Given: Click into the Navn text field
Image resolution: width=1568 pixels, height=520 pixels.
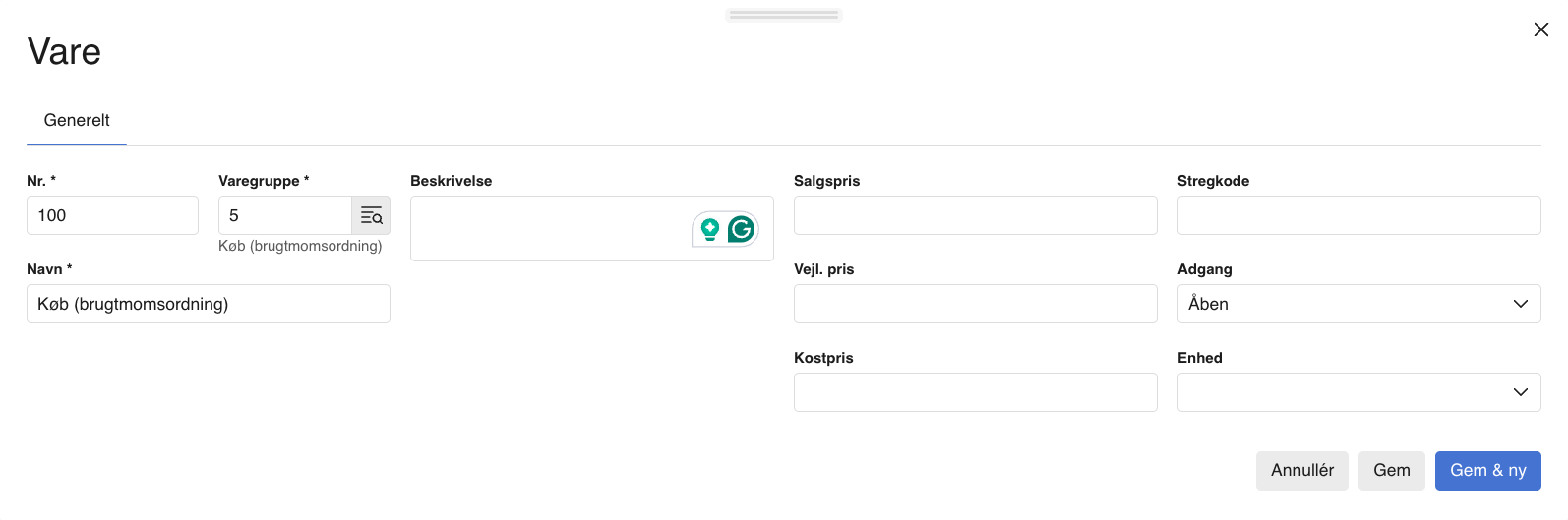Looking at the screenshot, I should pos(208,304).
